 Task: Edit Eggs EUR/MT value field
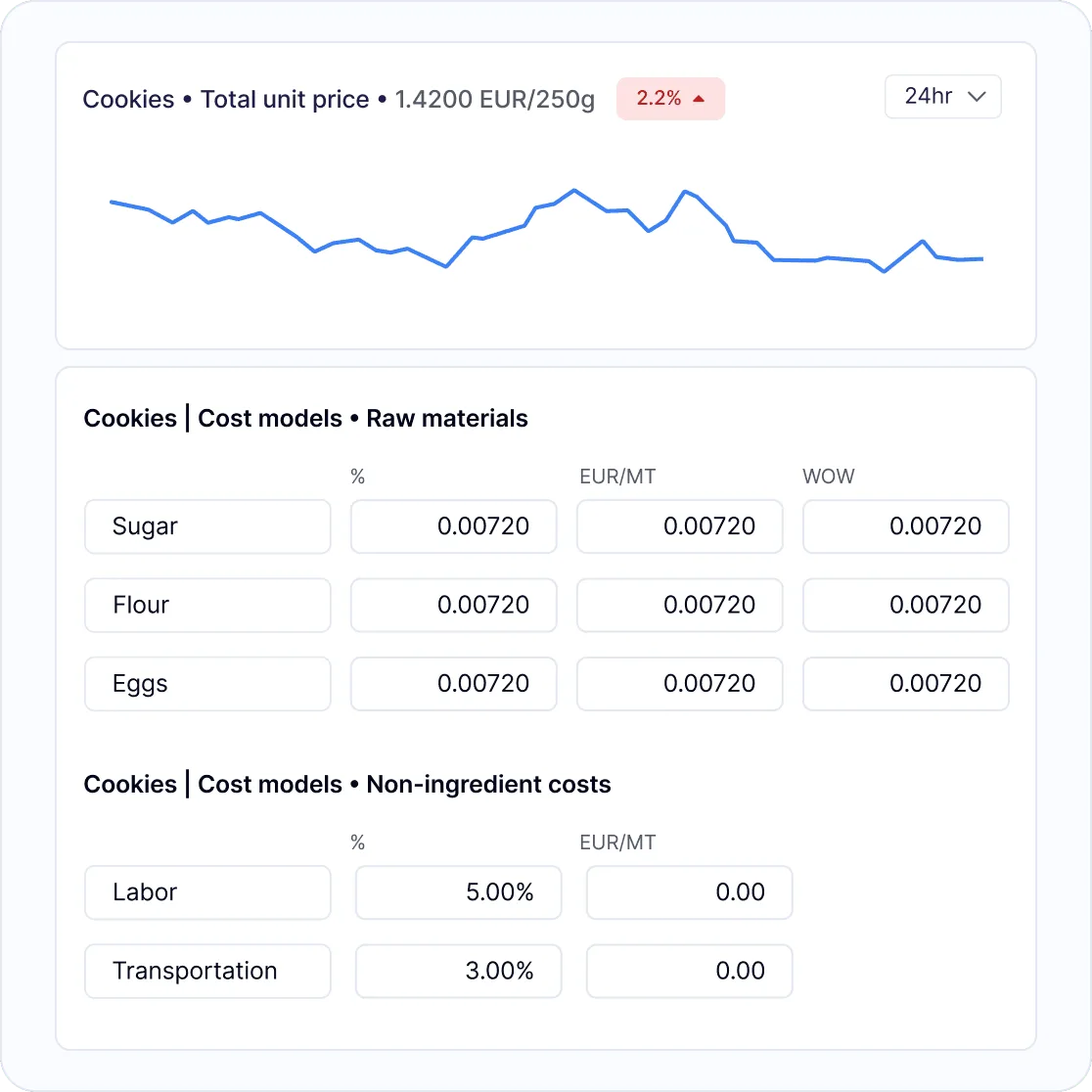(680, 684)
